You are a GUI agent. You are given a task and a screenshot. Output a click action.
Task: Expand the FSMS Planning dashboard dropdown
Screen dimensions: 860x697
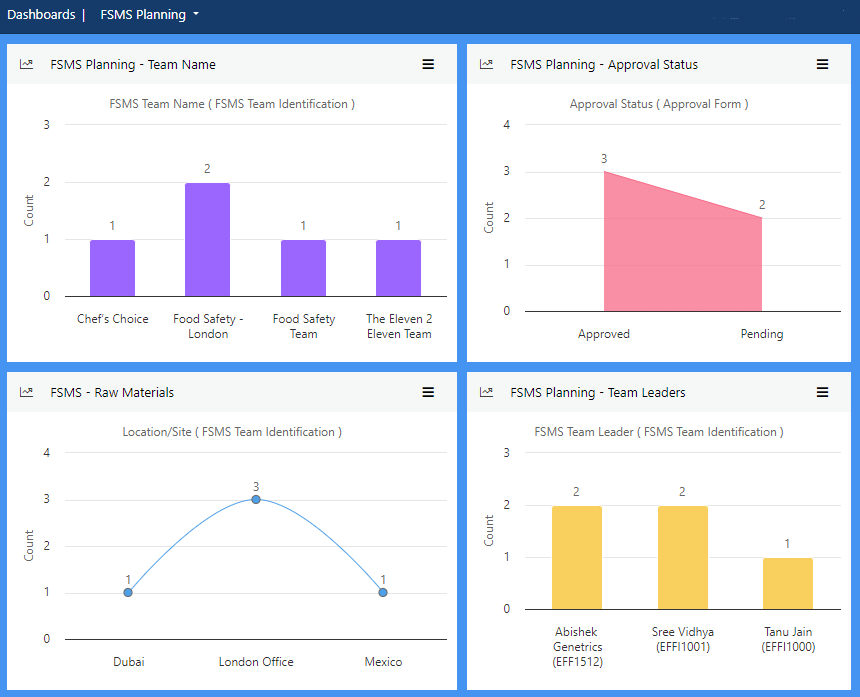150,15
